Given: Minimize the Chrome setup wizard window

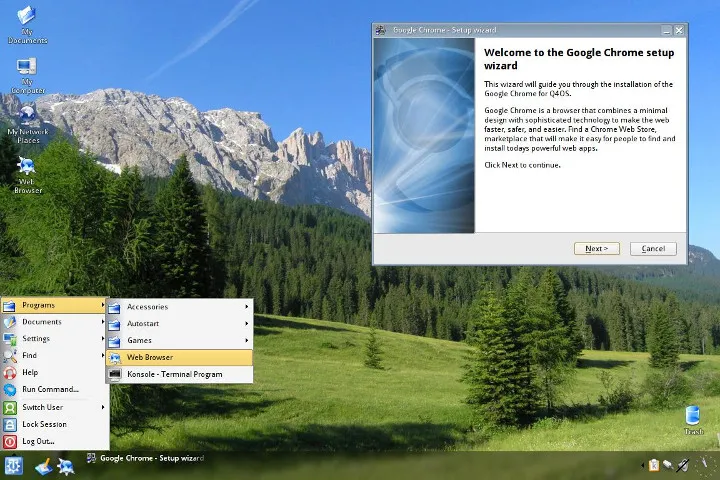Looking at the screenshot, I should pyautogui.click(x=667, y=30).
